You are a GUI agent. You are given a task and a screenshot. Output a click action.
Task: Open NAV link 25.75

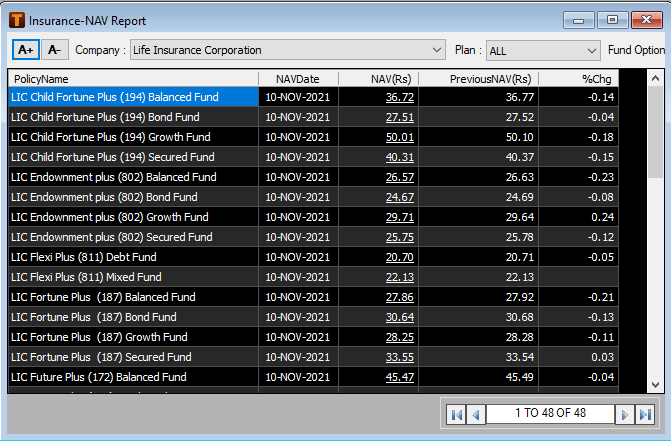(x=400, y=237)
